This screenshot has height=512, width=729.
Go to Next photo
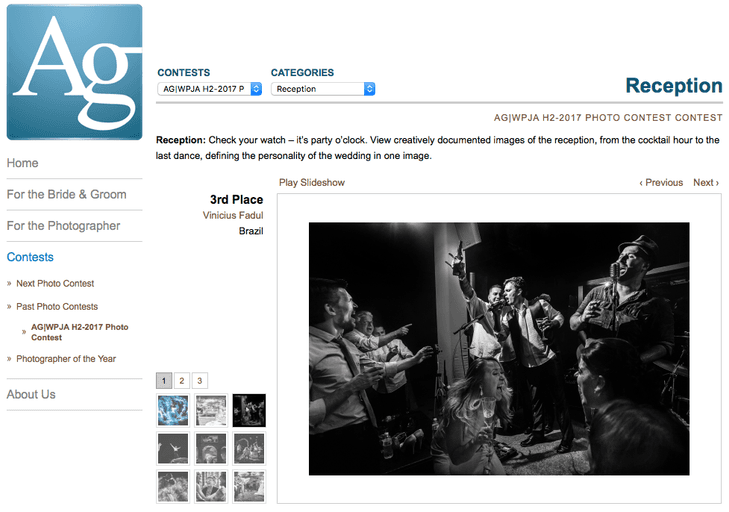[706, 183]
